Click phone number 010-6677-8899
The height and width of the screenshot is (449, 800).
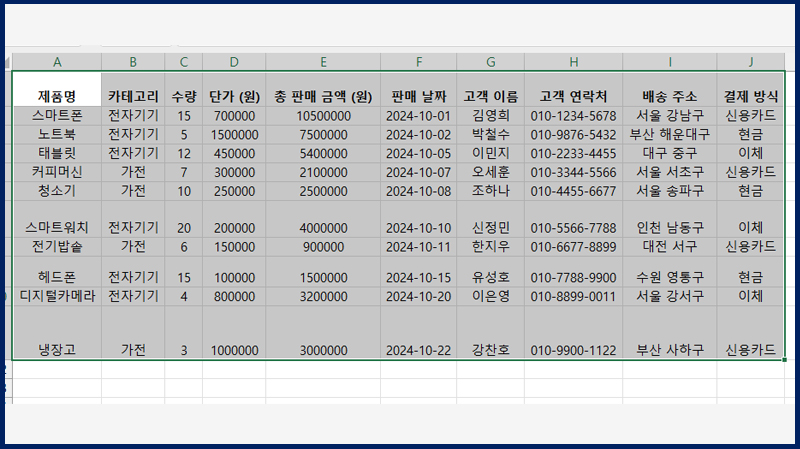click(573, 247)
